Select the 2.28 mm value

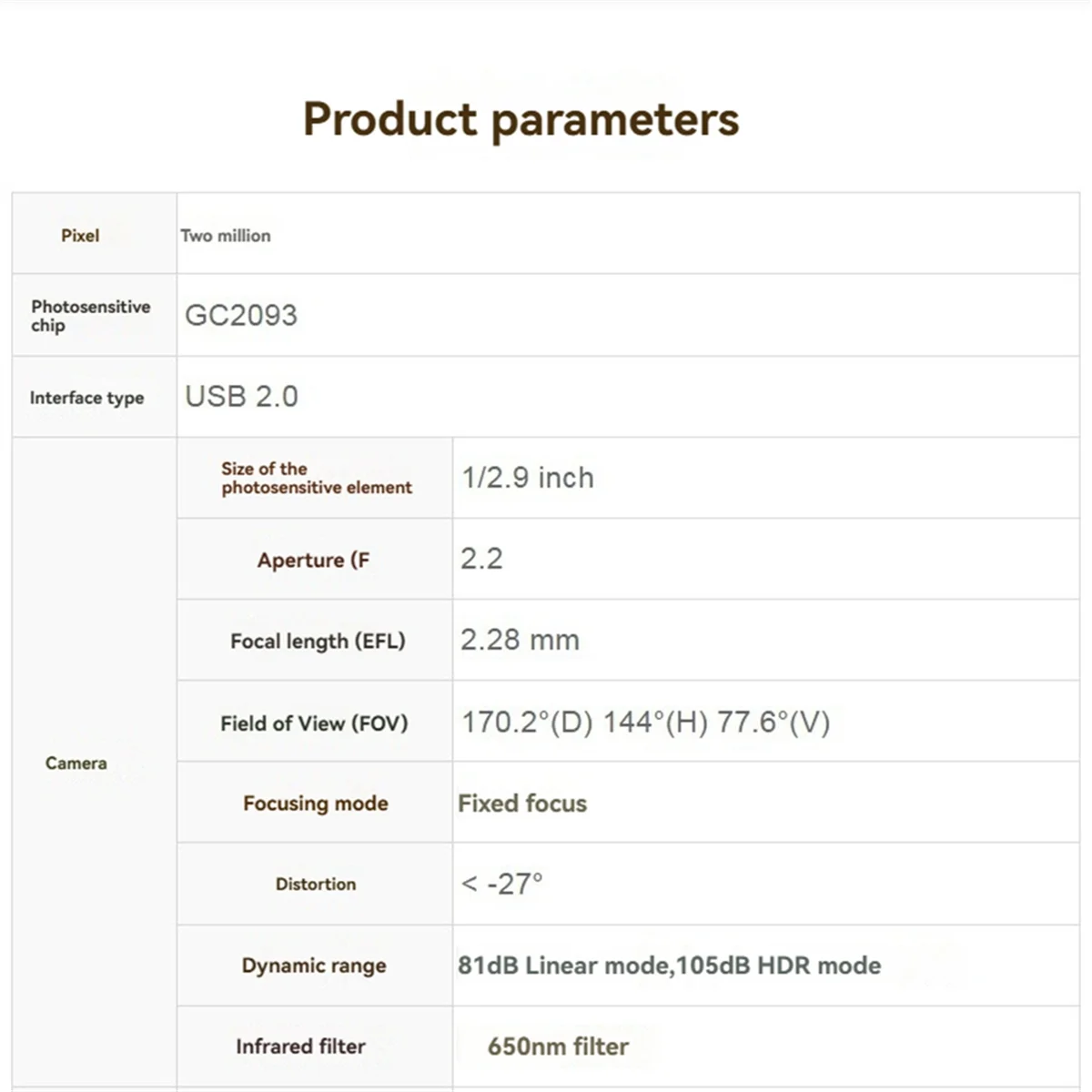(x=520, y=640)
